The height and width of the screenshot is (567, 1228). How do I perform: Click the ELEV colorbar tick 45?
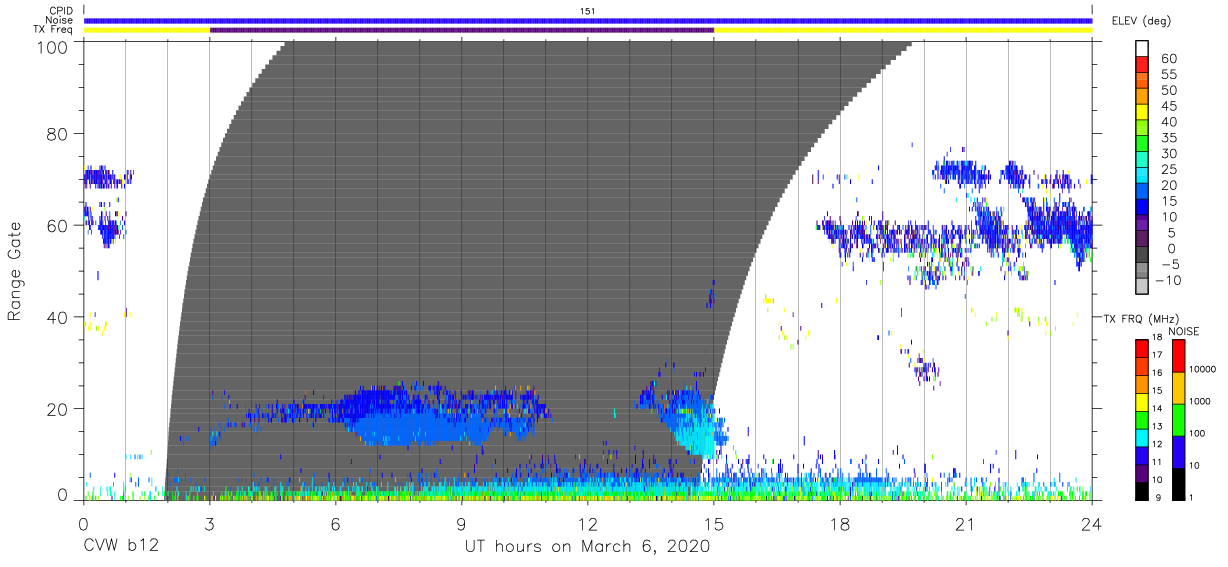1169,107
